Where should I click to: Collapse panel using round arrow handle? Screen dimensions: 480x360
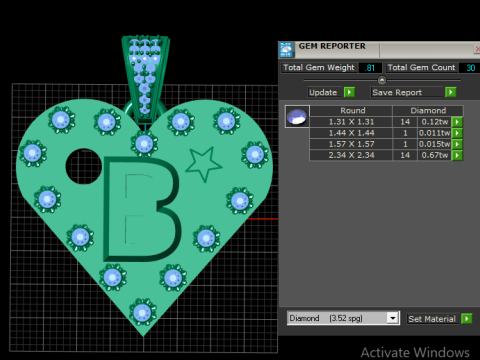coord(382,80)
